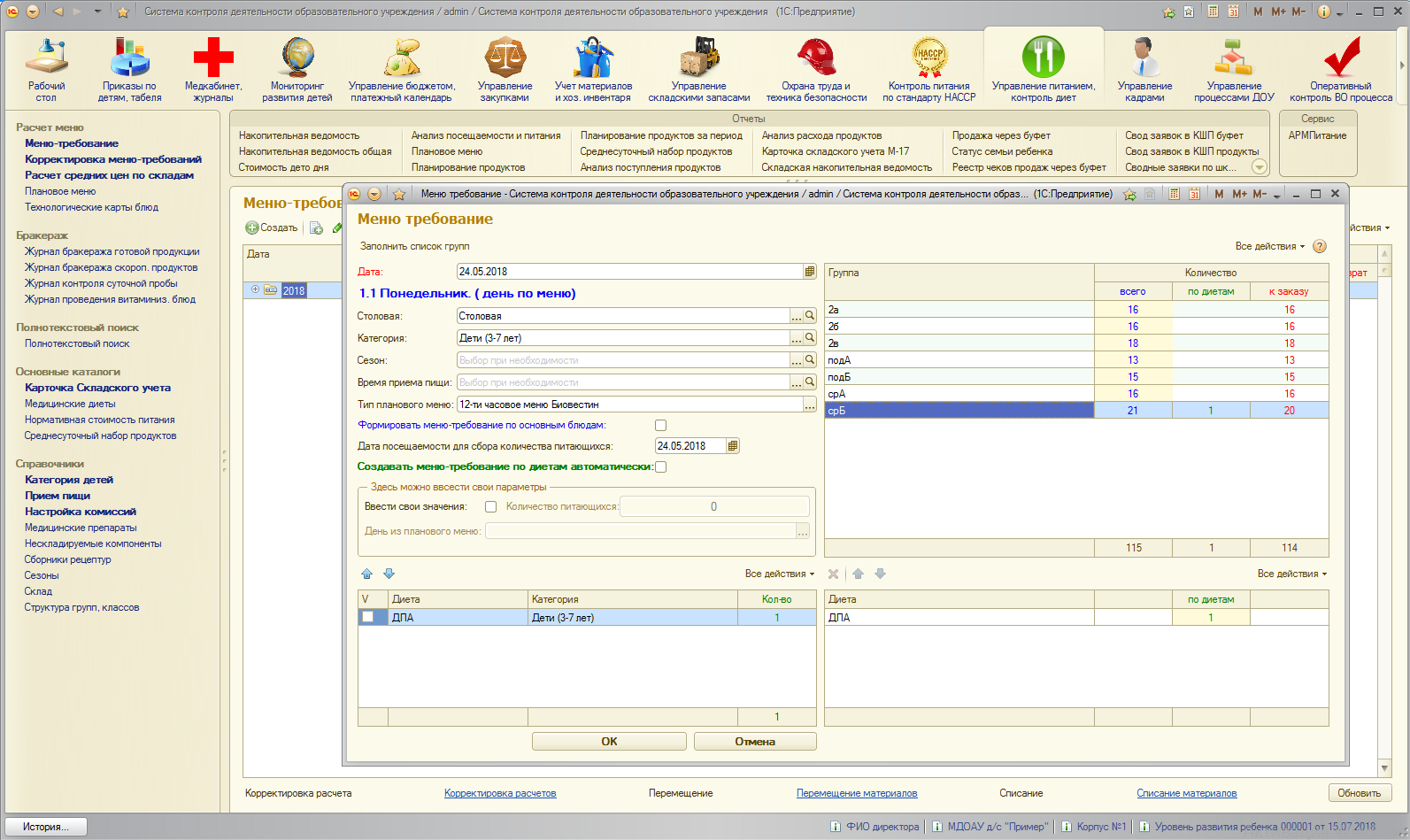This screenshot has height=840, width=1410.
Task: Click magnifier icon next to Категория field
Action: tap(810, 338)
